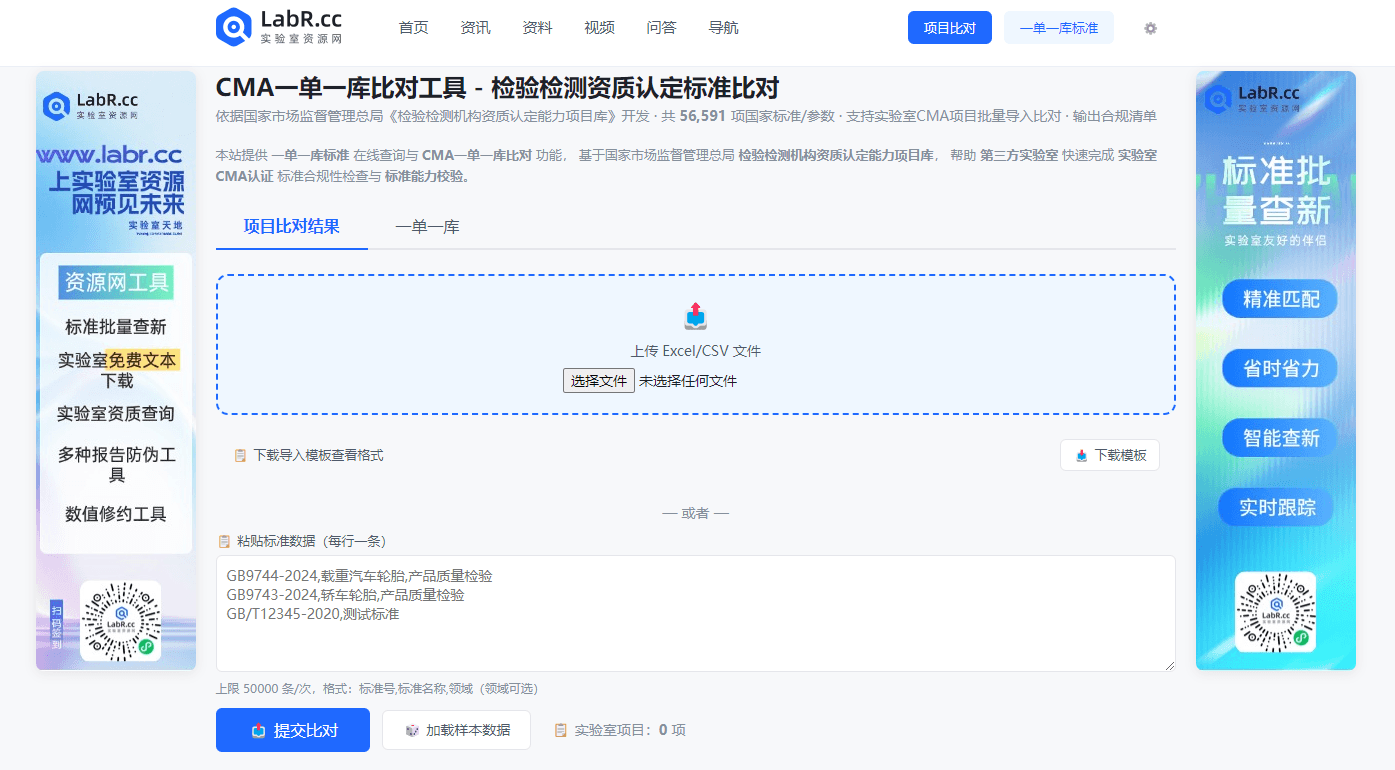1395x770 pixels.
Task: Open 数值修约工具 in the left banner
Action: [116, 514]
